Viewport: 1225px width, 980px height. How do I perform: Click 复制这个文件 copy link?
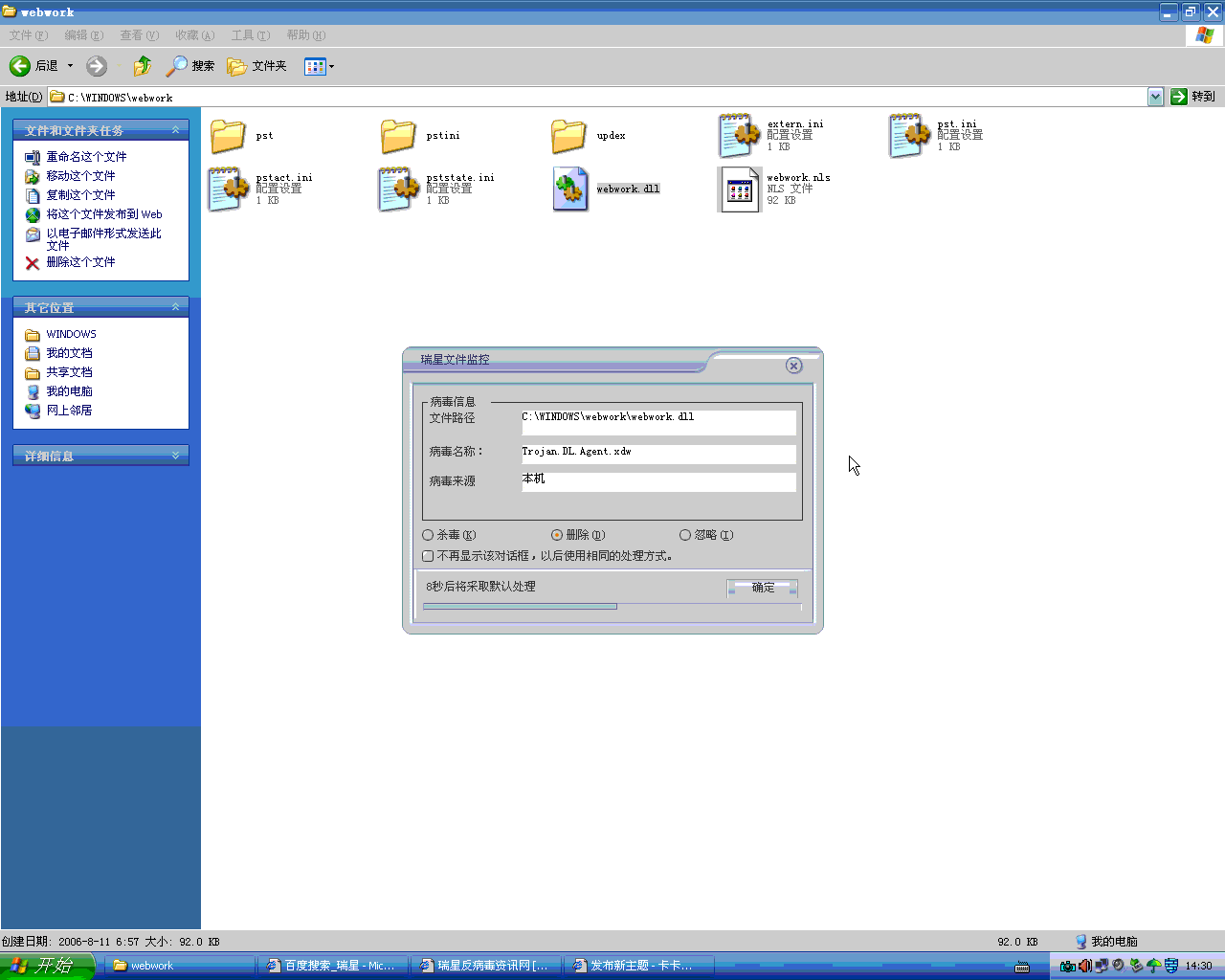pyautogui.click(x=80, y=195)
